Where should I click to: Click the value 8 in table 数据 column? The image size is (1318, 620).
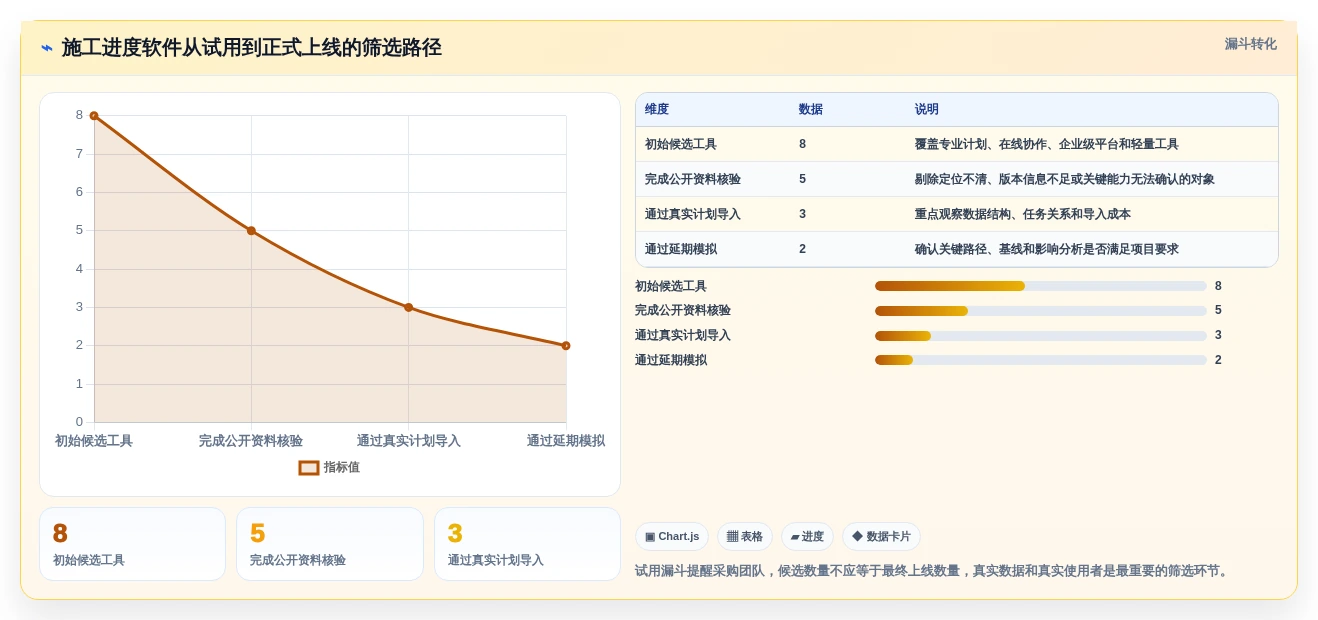pyautogui.click(x=803, y=145)
